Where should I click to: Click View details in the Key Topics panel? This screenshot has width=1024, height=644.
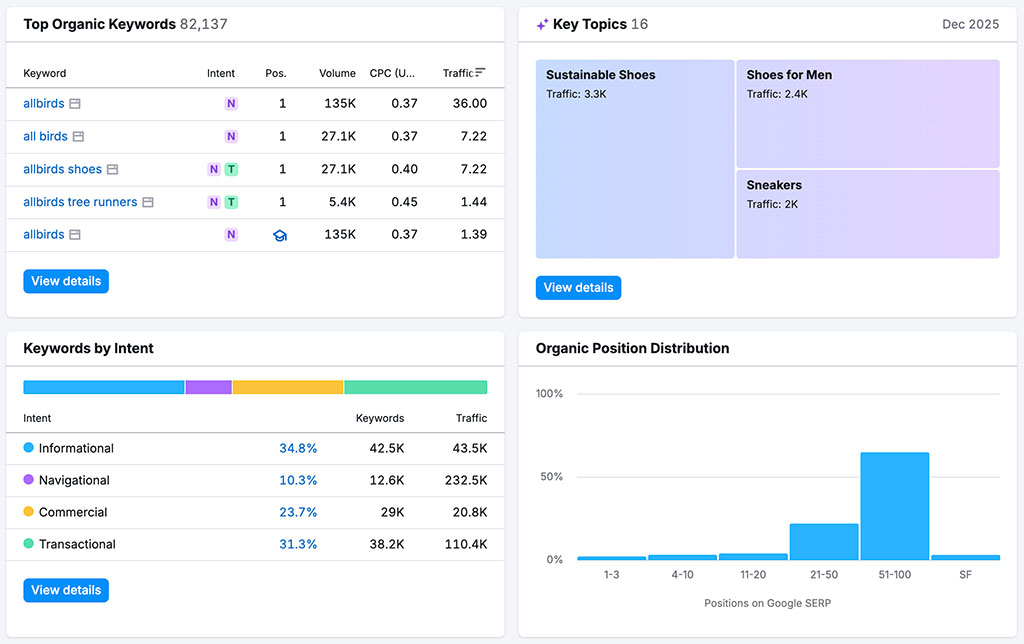pyautogui.click(x=578, y=287)
